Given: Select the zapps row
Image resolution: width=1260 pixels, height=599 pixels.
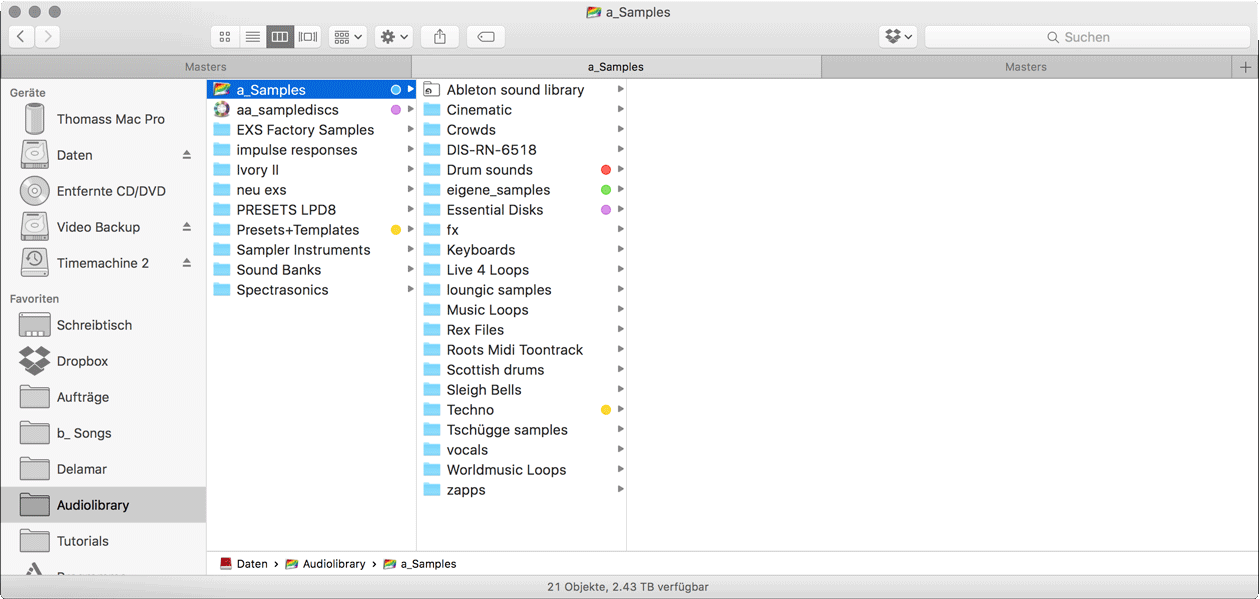Looking at the screenshot, I should pos(522,490).
